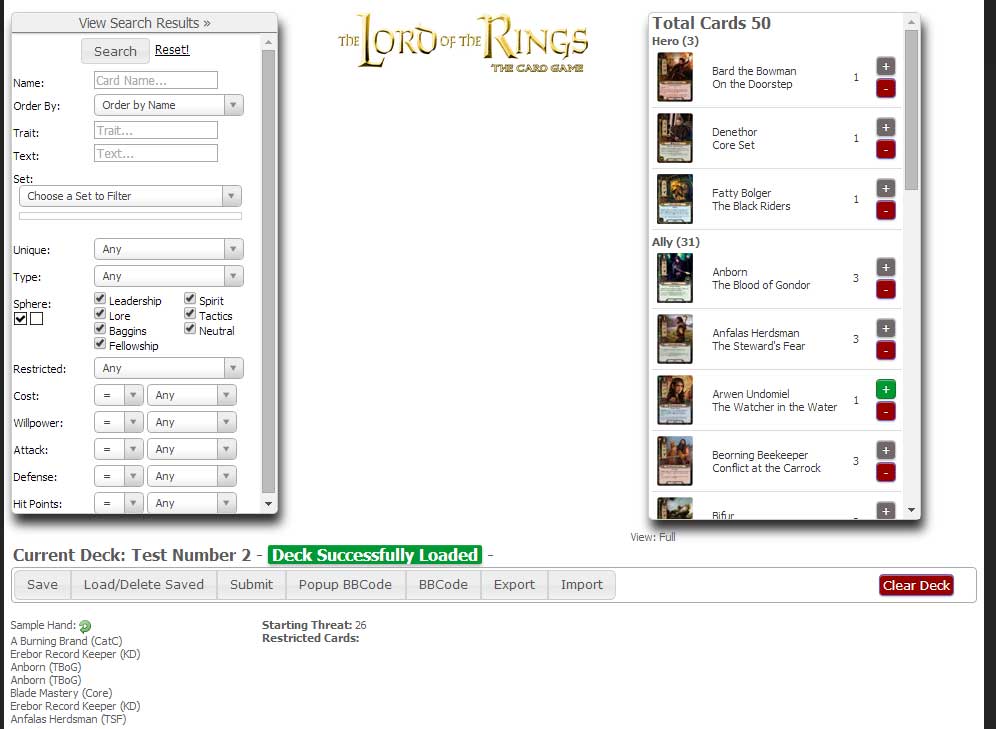996x729 pixels.
Task: Open the Type dropdown
Action: click(x=169, y=276)
